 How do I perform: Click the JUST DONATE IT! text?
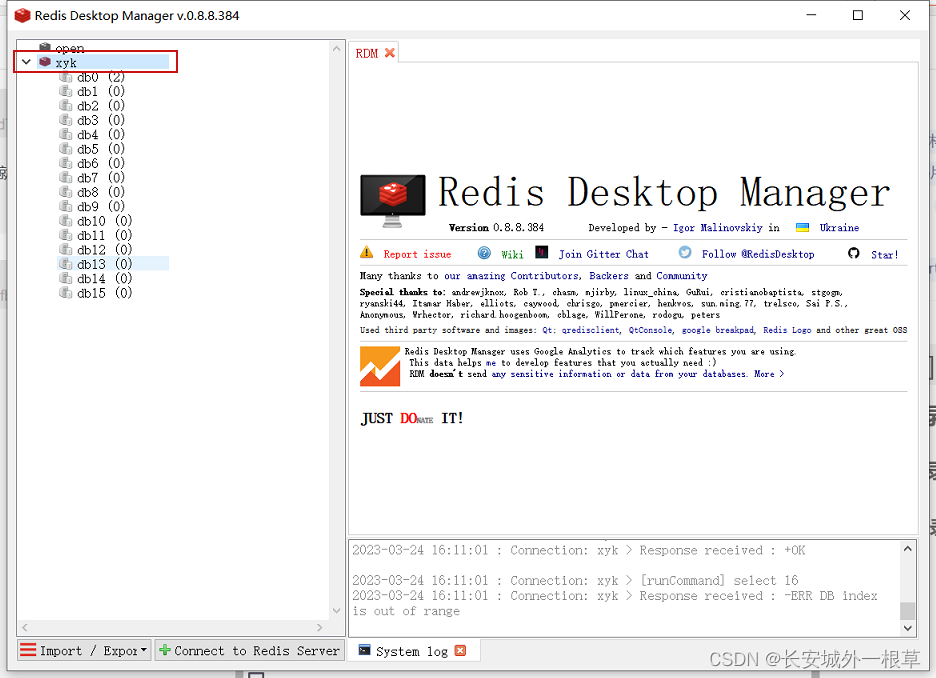412,418
